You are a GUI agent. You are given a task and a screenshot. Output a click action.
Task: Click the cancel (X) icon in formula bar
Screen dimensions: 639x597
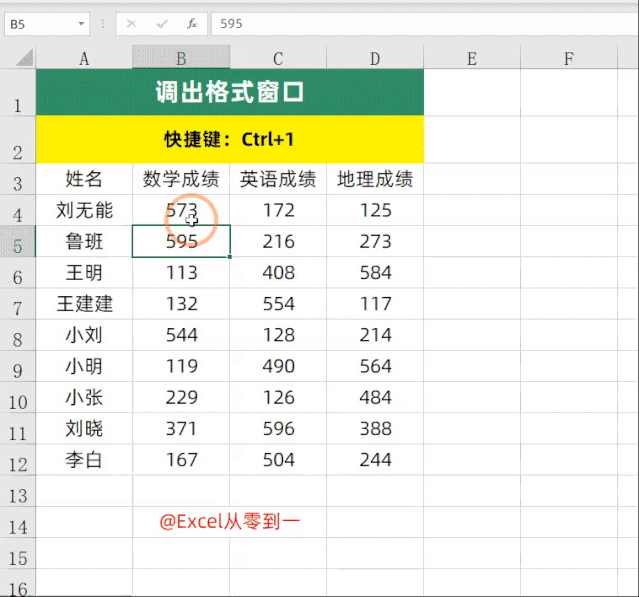pyautogui.click(x=131, y=24)
